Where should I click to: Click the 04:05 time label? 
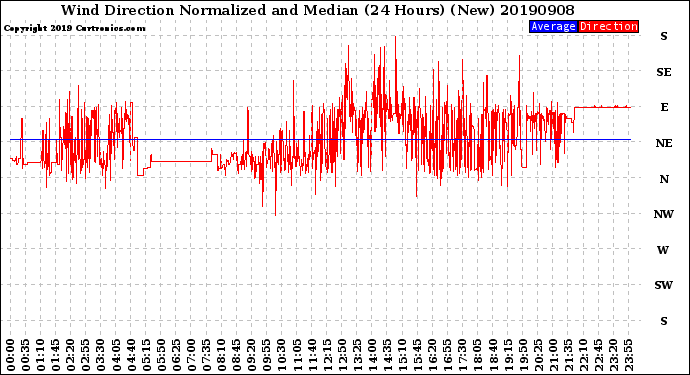click(x=116, y=355)
